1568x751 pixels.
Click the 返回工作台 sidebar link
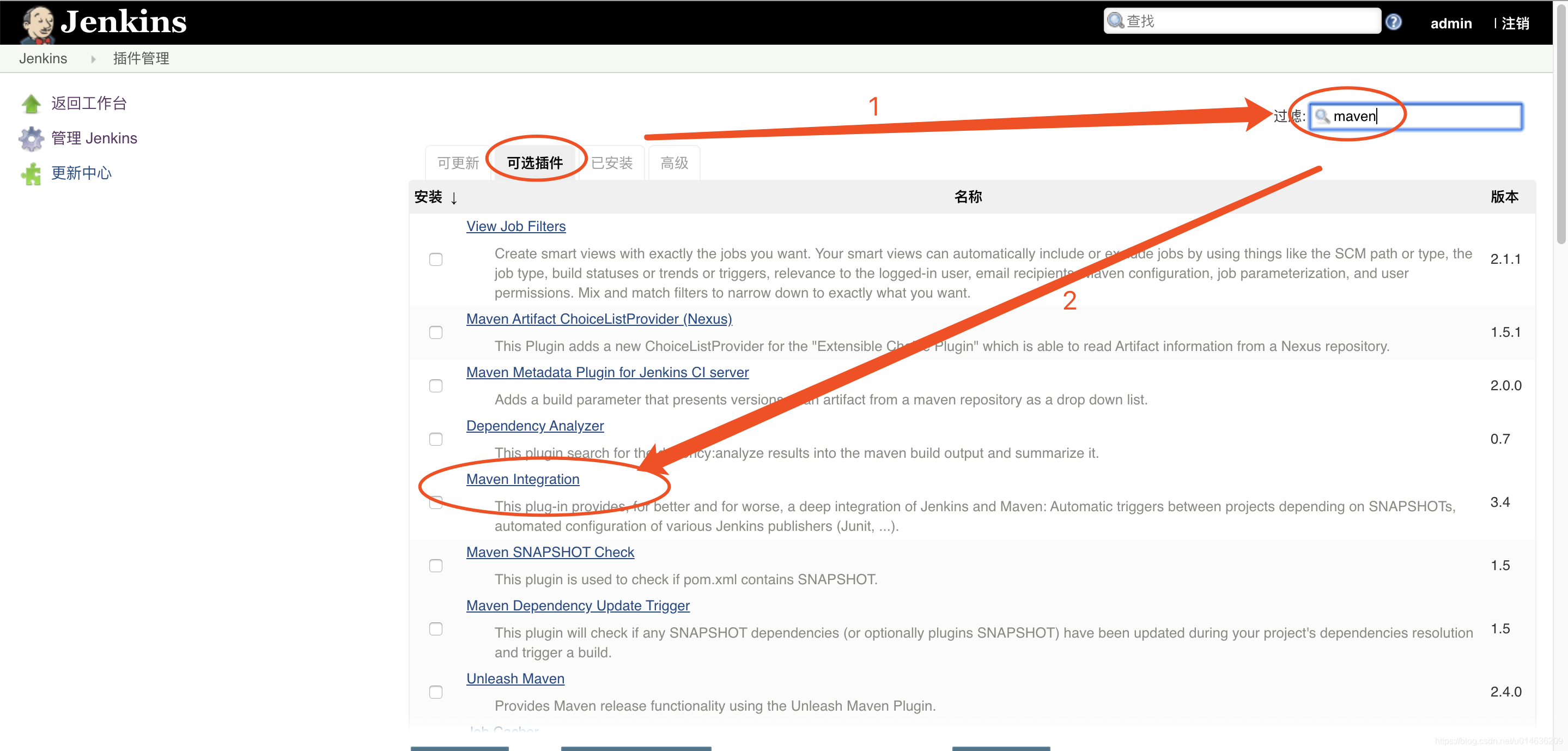click(89, 104)
